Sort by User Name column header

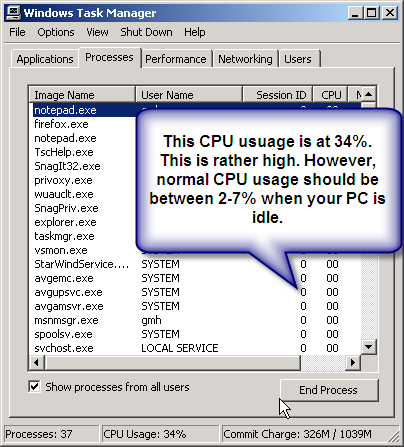coord(189,95)
